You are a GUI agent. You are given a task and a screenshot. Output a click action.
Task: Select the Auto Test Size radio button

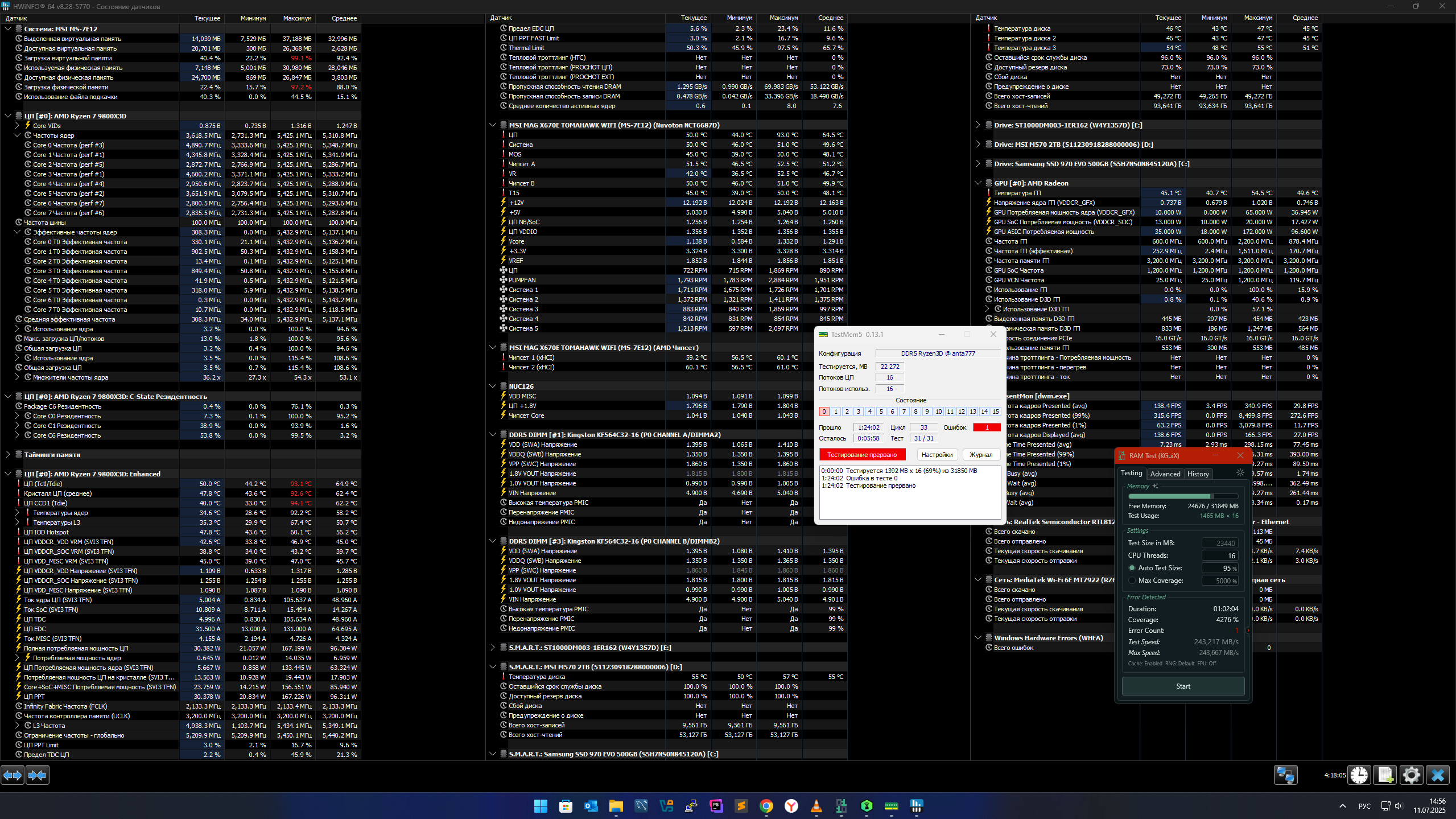click(x=1132, y=568)
